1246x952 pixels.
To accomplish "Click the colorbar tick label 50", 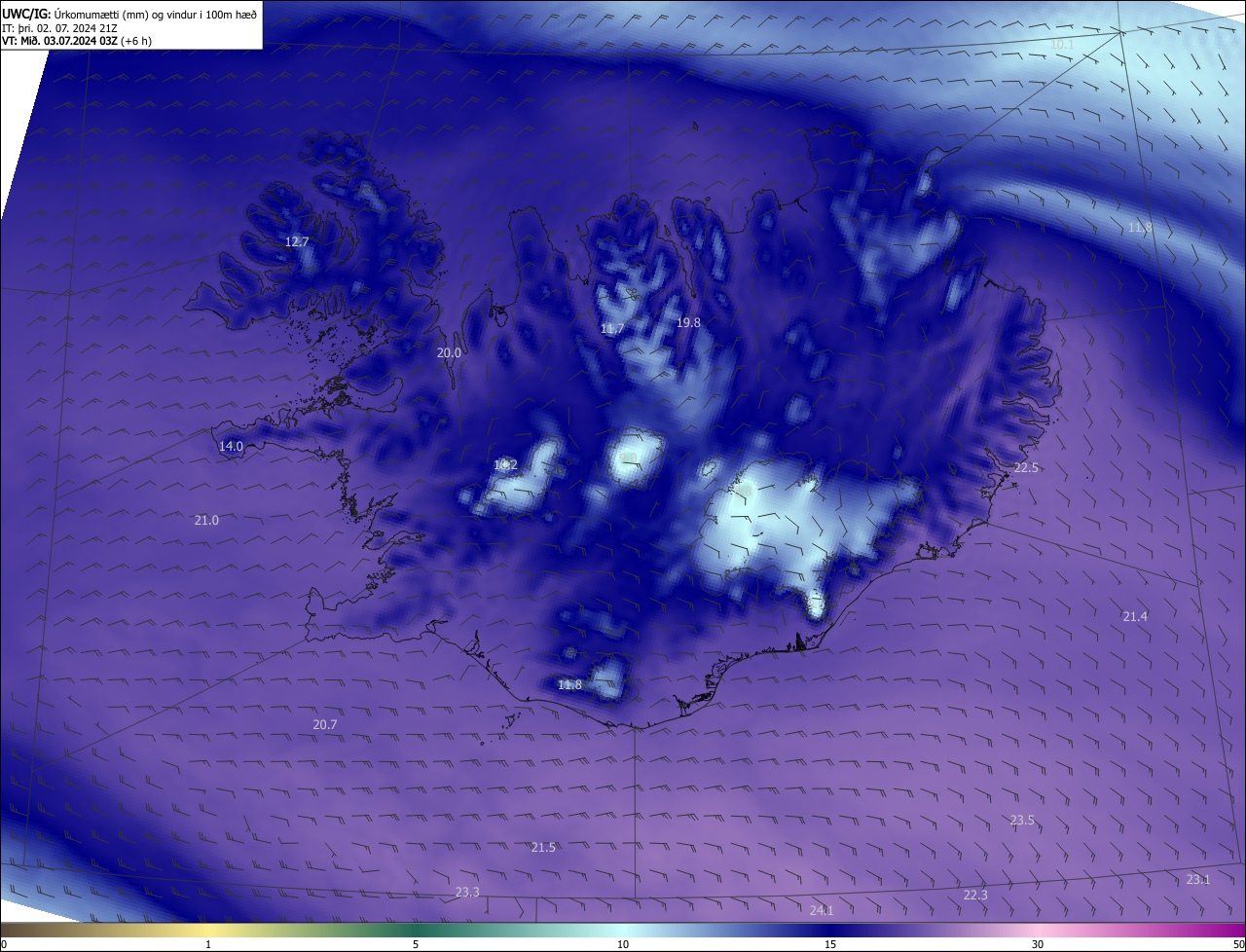I will point(1238,944).
